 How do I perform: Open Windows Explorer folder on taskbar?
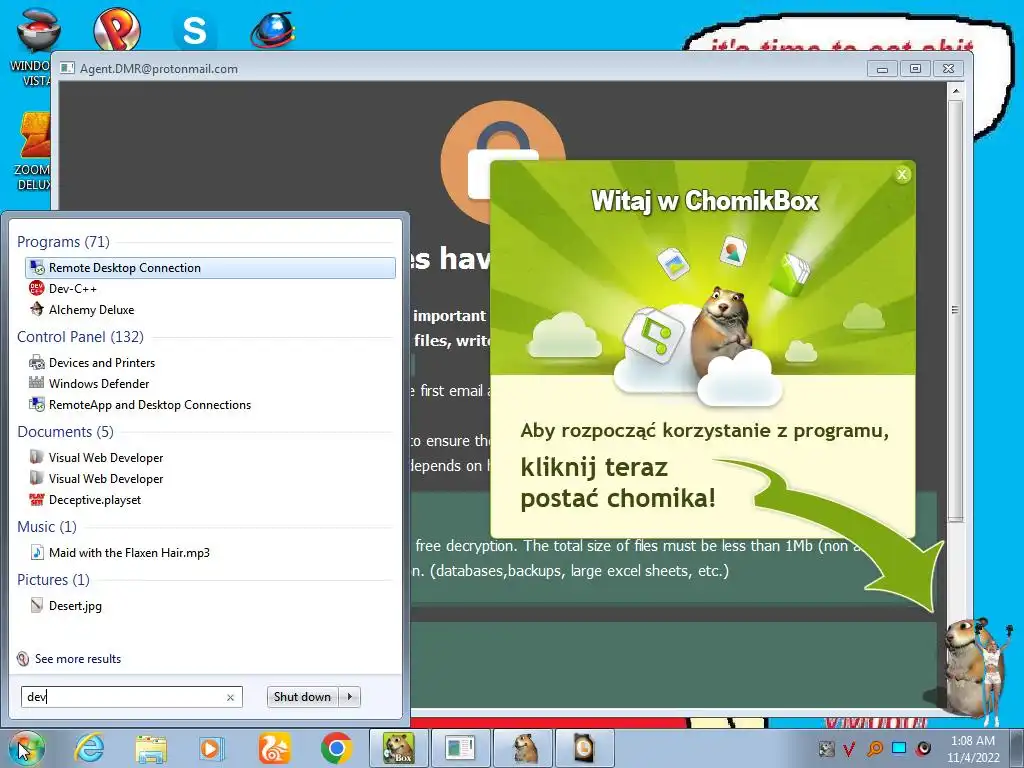[x=151, y=748]
